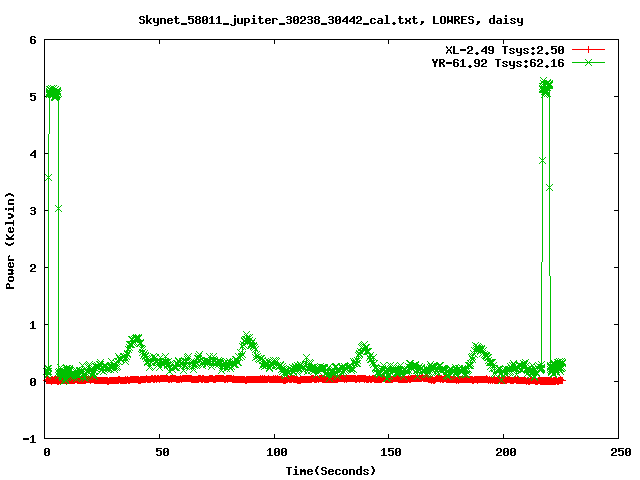This screenshot has width=640, height=480.
Task: Click the y-axis tick label '6'
Action: coord(33,40)
